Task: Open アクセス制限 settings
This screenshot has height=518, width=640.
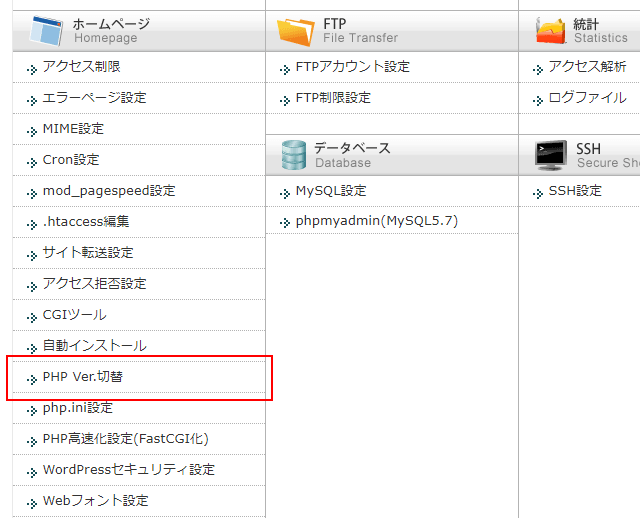Action: pos(82,67)
